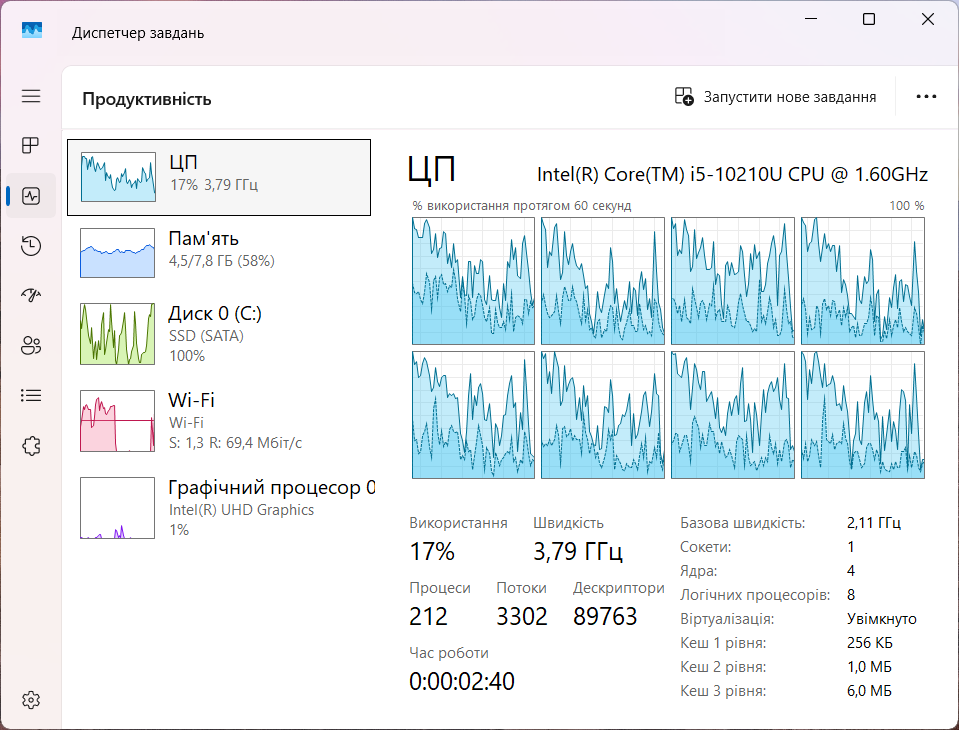
Task: Select the ЦП performance item
Action: coord(219,177)
